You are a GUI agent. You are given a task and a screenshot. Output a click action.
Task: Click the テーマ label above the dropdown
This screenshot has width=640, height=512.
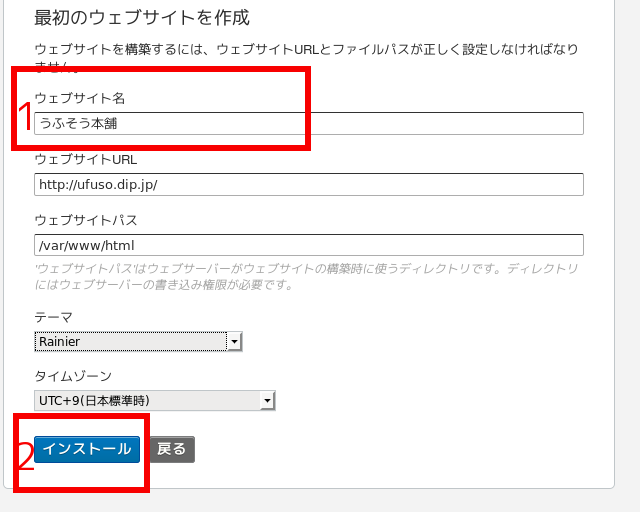[53, 317]
